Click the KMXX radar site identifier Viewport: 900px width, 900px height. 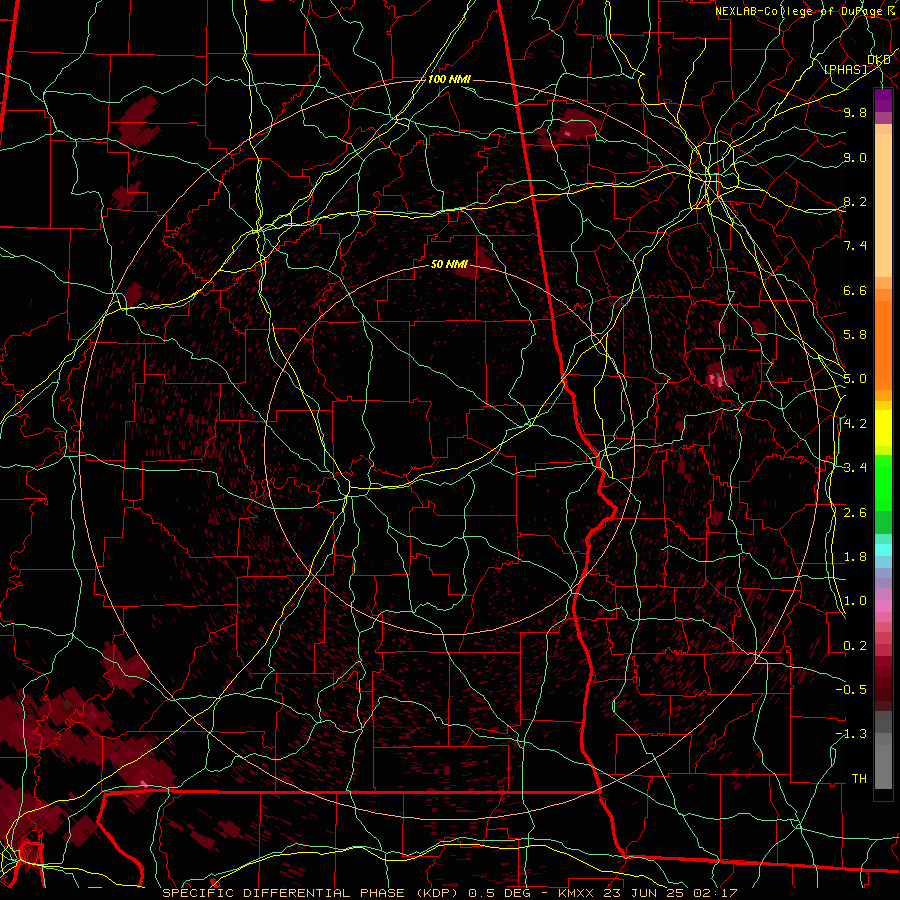(x=576, y=893)
